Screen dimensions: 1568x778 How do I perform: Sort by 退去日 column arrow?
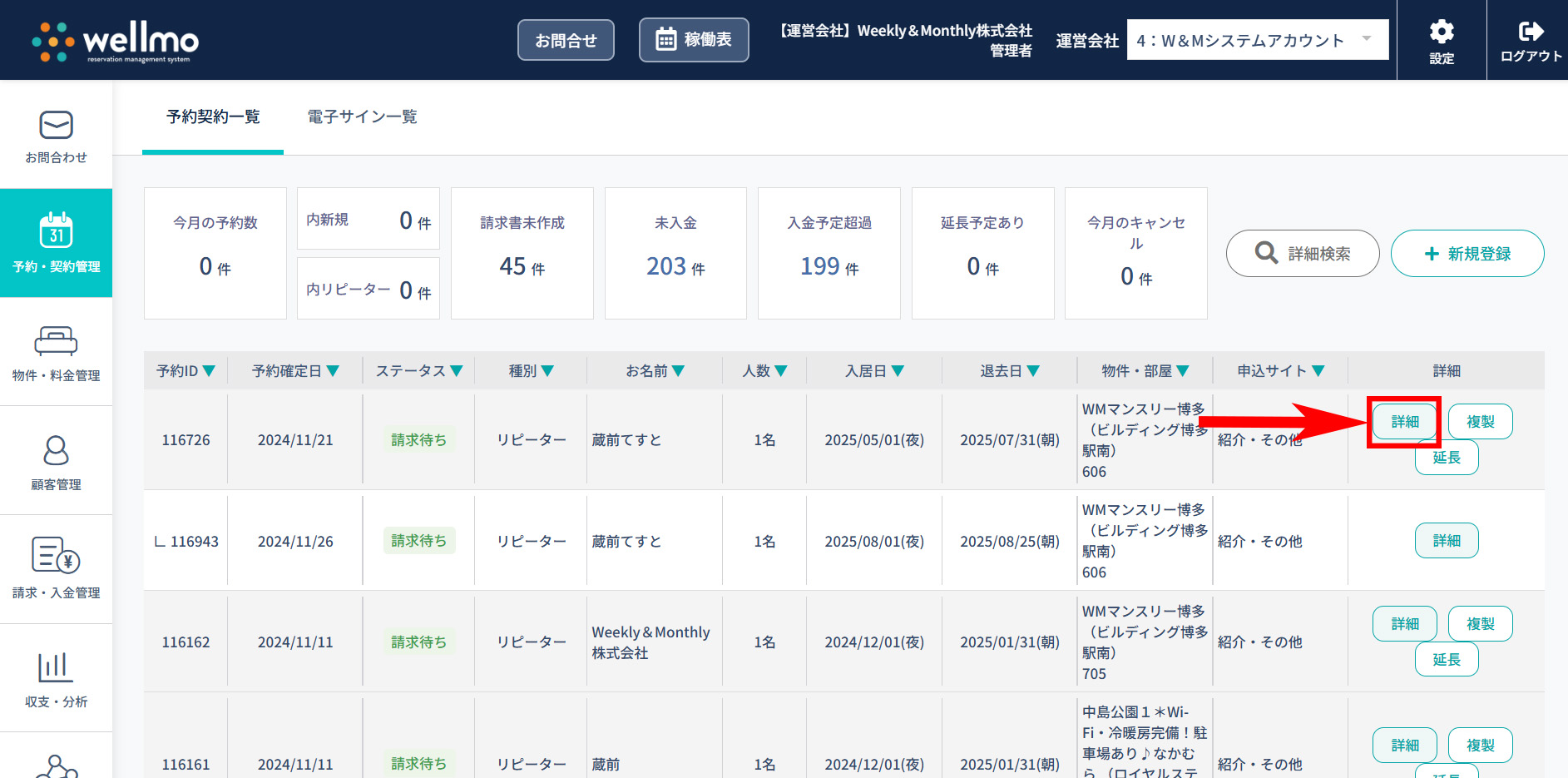(x=1033, y=371)
